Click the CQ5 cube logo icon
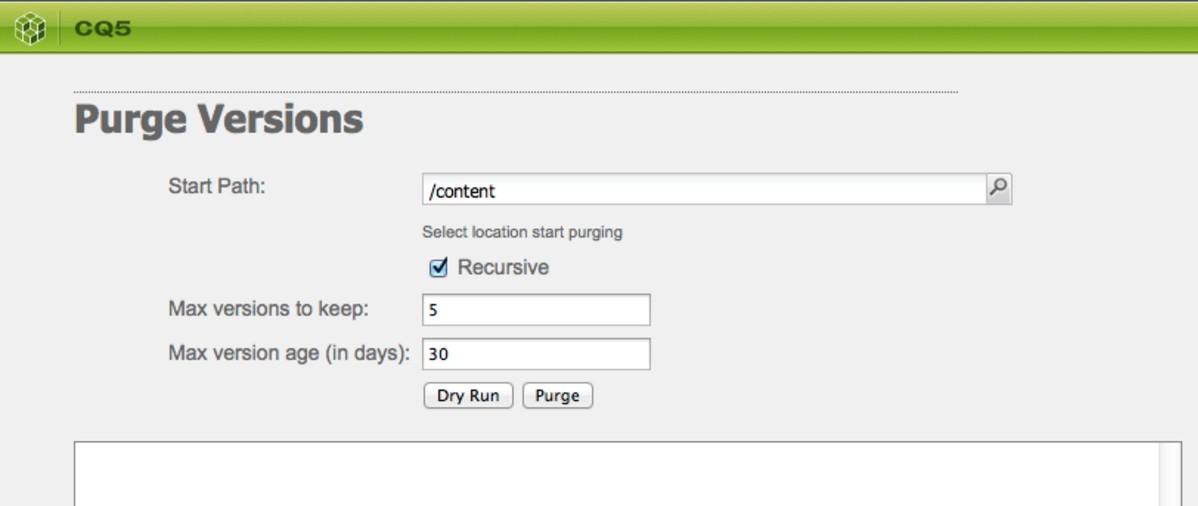Screen dimensions: 1198x506 [x=30, y=28]
